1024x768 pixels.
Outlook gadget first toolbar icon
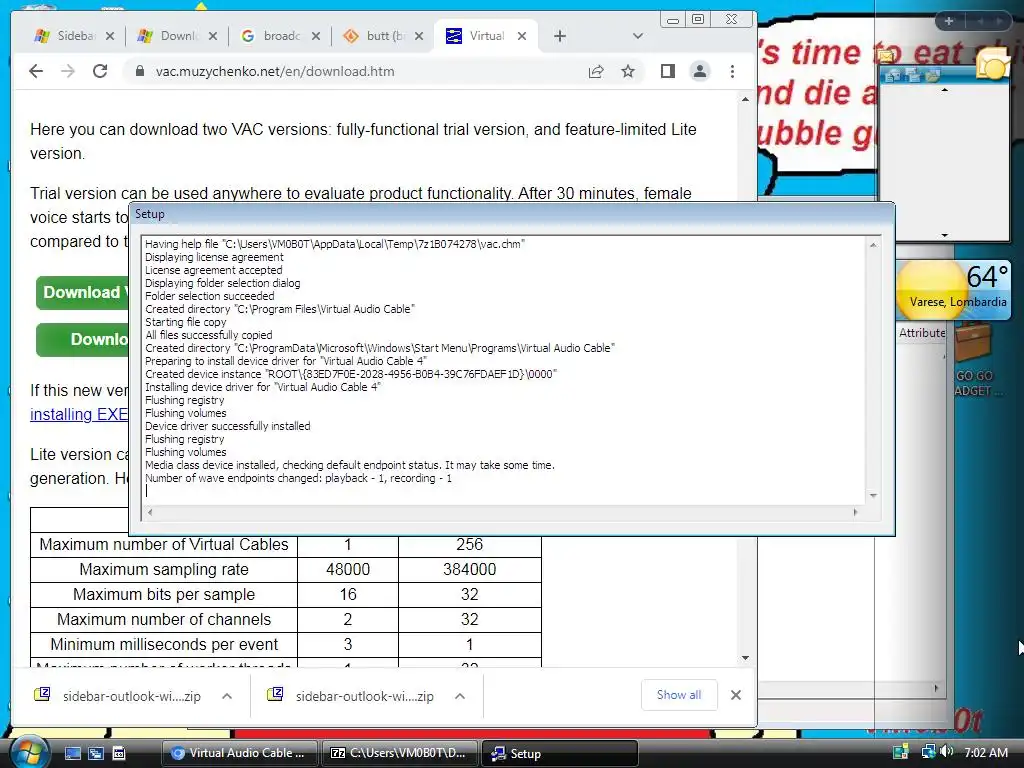tap(891, 75)
